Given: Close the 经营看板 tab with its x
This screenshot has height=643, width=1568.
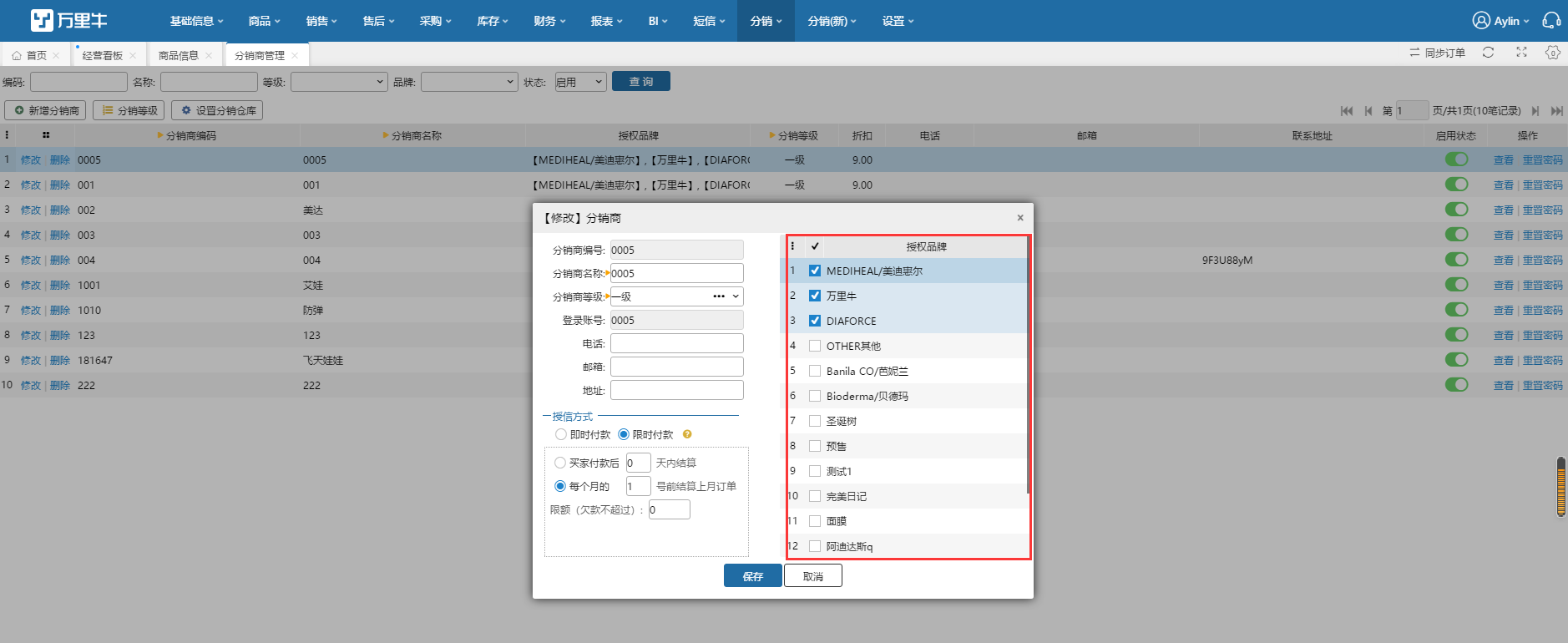Looking at the screenshot, I should [x=133, y=55].
